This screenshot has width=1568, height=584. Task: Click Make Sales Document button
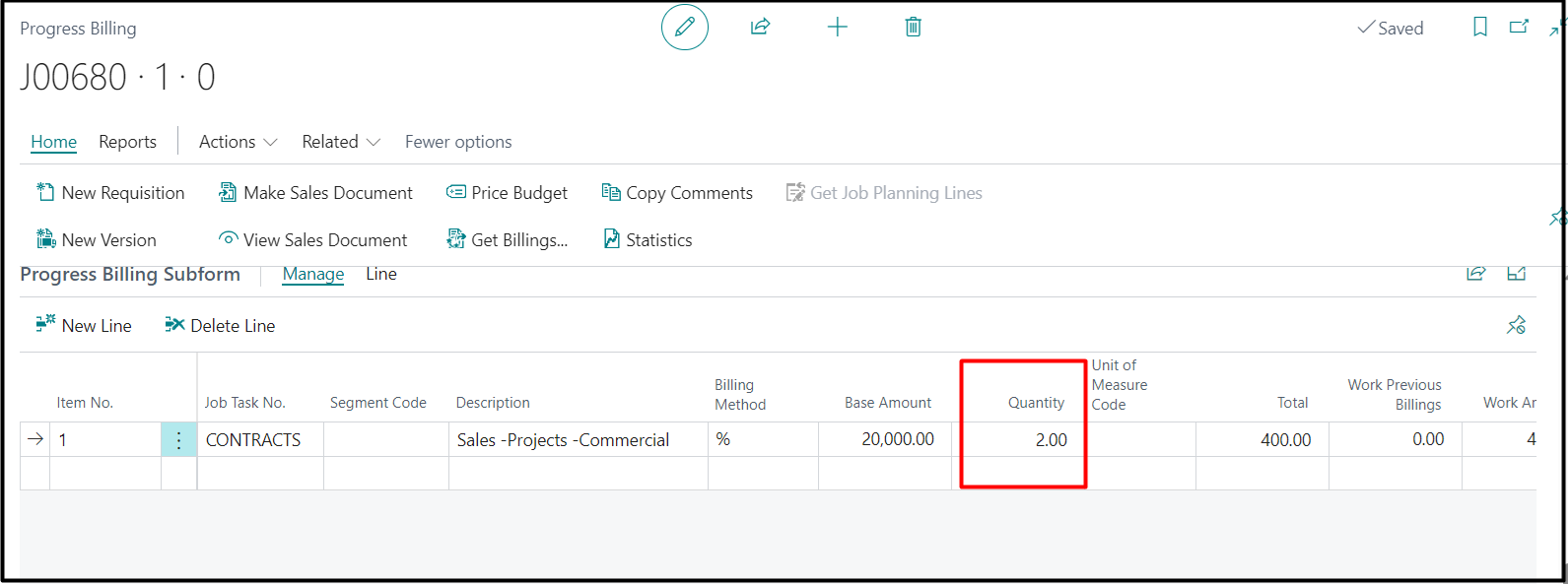tap(315, 193)
